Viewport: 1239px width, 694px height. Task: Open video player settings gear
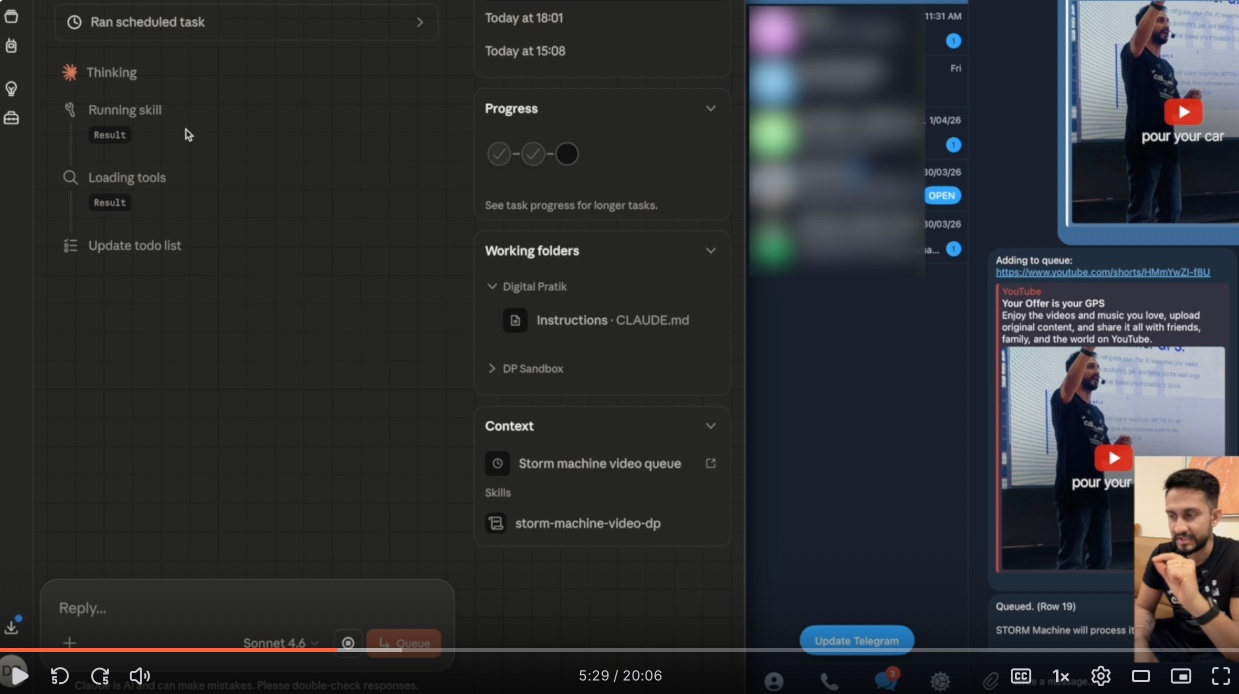(x=1101, y=676)
